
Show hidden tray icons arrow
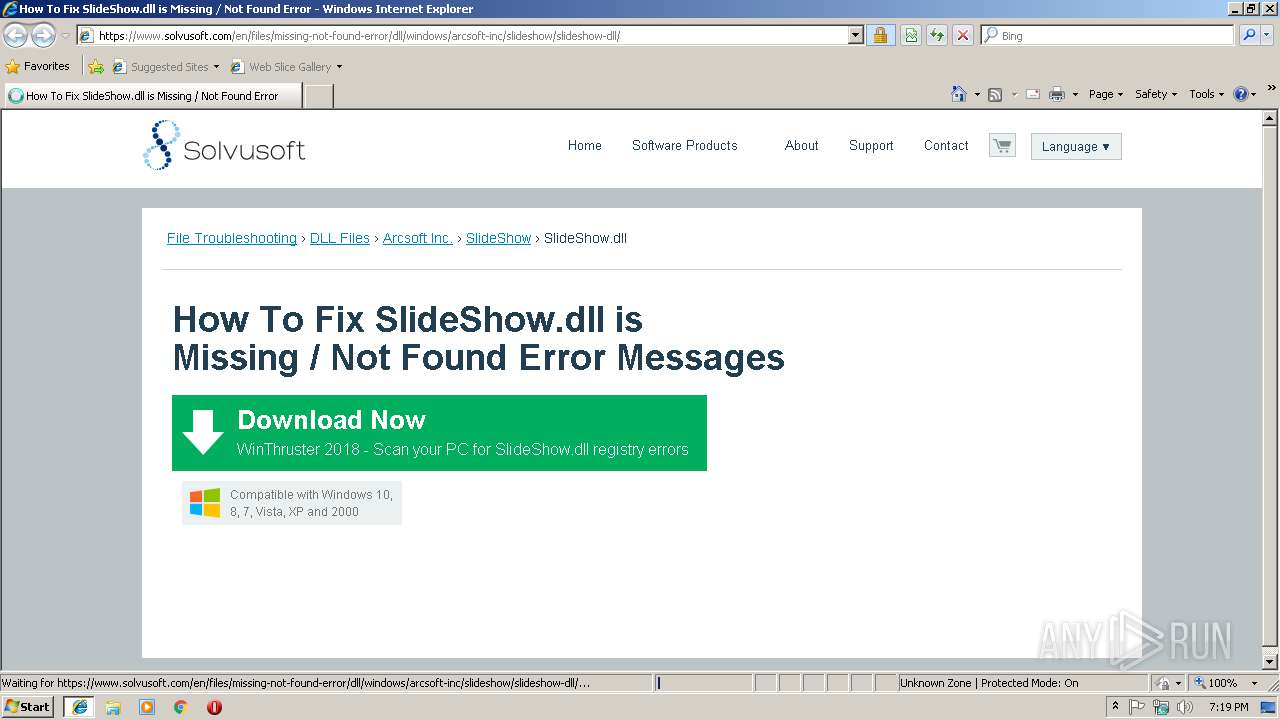tap(1115, 707)
